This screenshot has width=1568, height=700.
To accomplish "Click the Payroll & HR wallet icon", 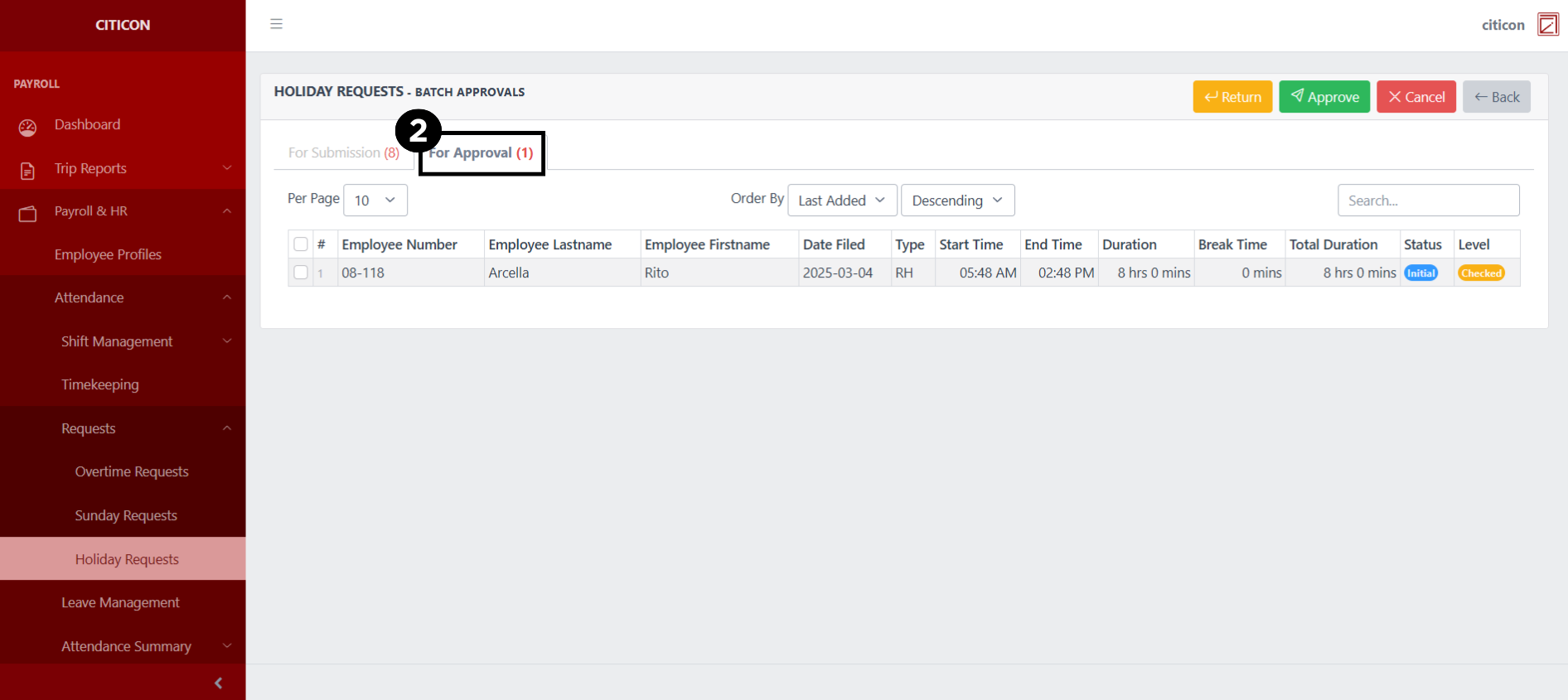I will coord(27,214).
